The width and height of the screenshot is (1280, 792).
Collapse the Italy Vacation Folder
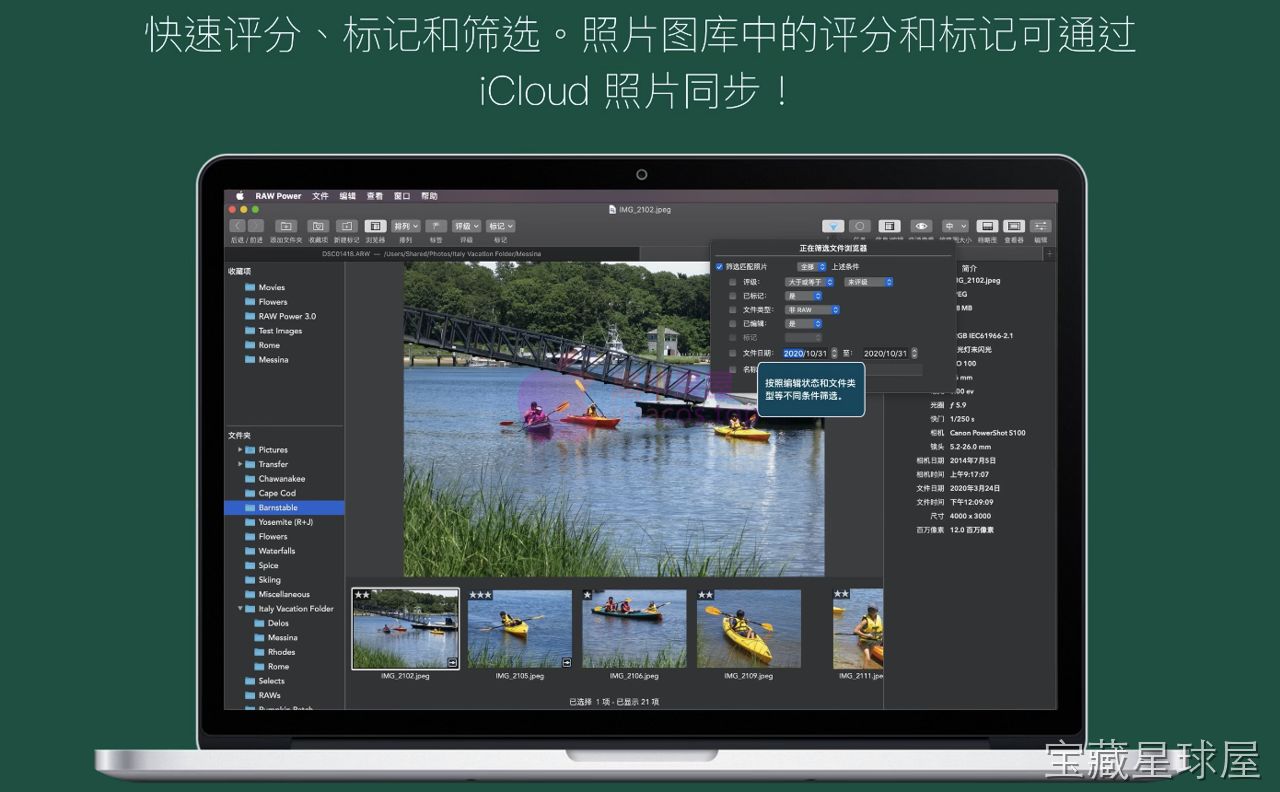point(240,609)
